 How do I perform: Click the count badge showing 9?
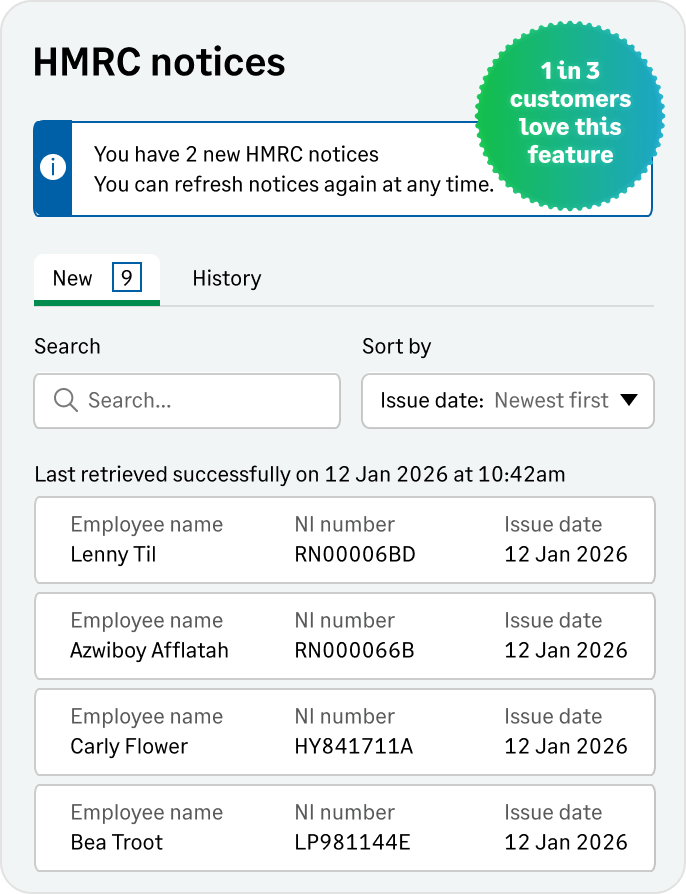tap(127, 278)
